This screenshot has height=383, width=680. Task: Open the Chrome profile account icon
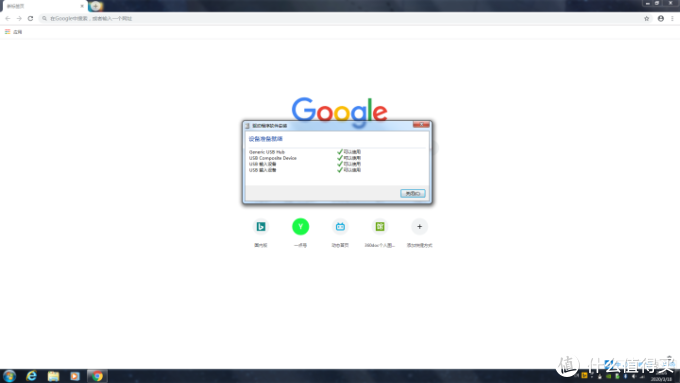pos(660,19)
